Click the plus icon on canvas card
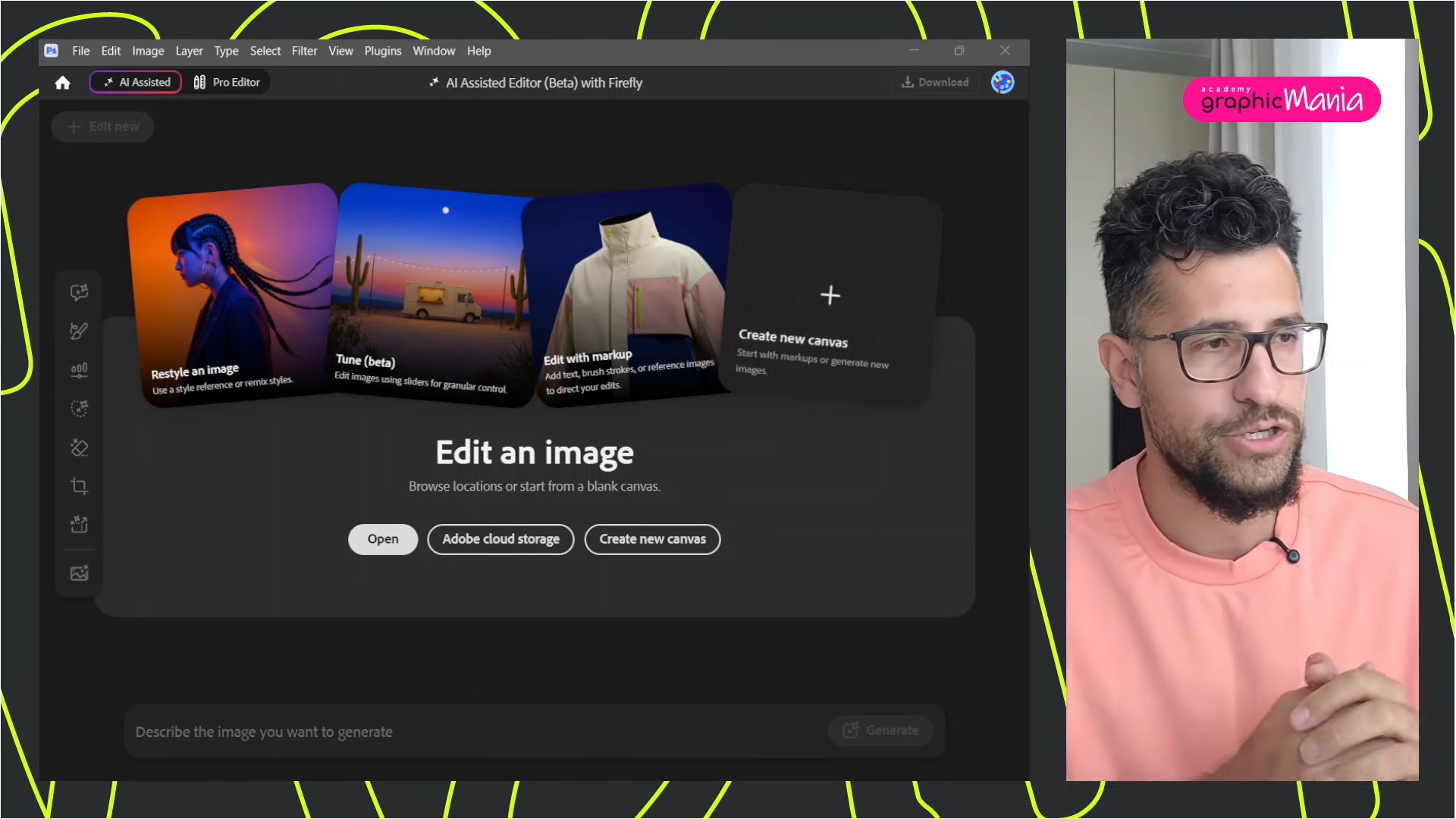The height and width of the screenshot is (819, 1456). click(830, 295)
